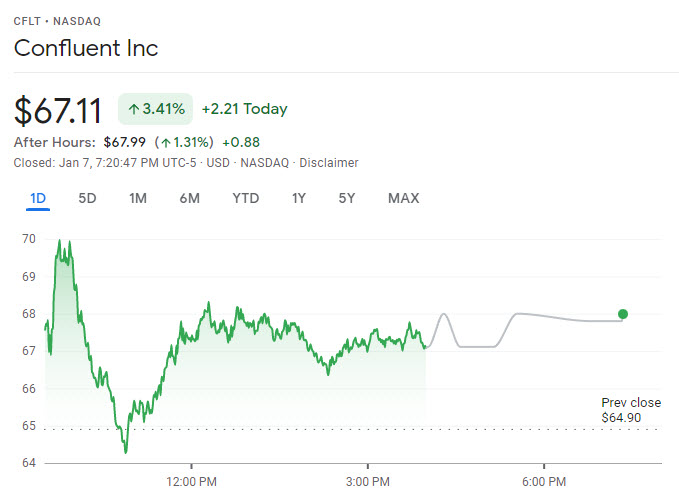Viewport: 679px width, 499px height.
Task: Click the green after-hours price dot
Action: tap(623, 314)
